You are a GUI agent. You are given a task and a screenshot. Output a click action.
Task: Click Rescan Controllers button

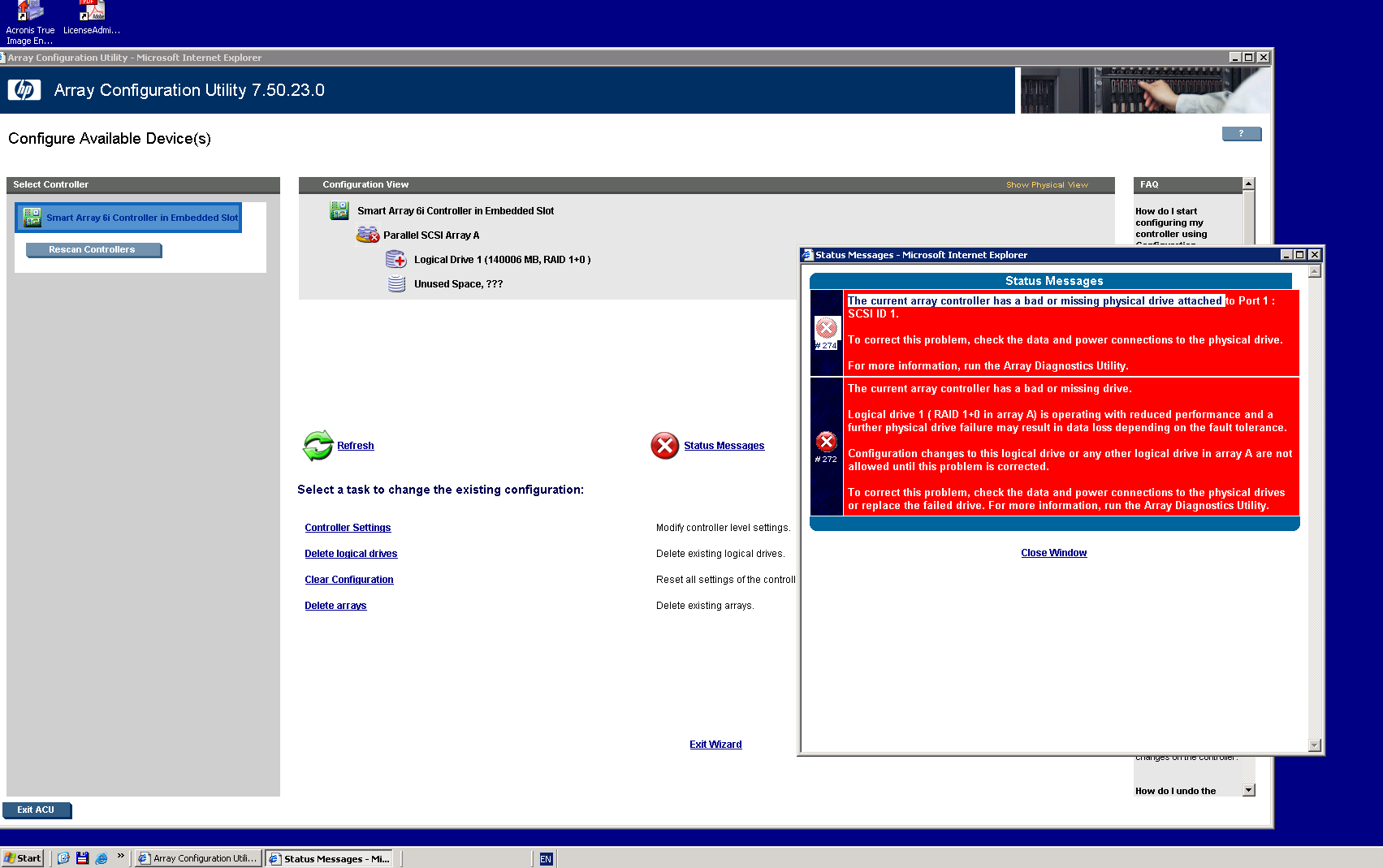click(x=93, y=249)
